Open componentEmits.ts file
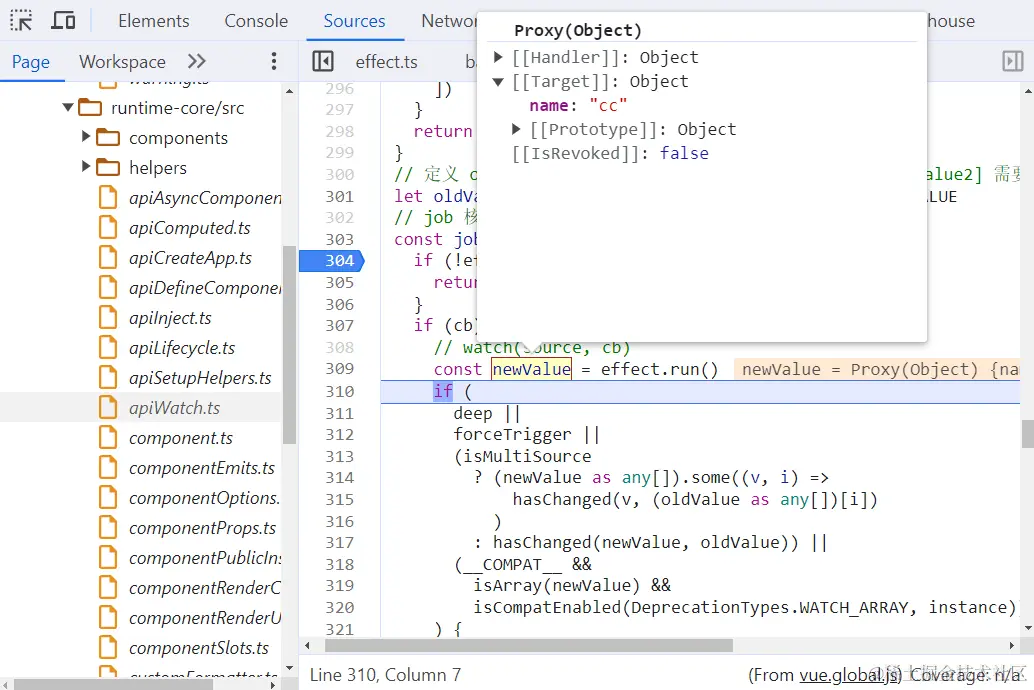 coord(202,468)
